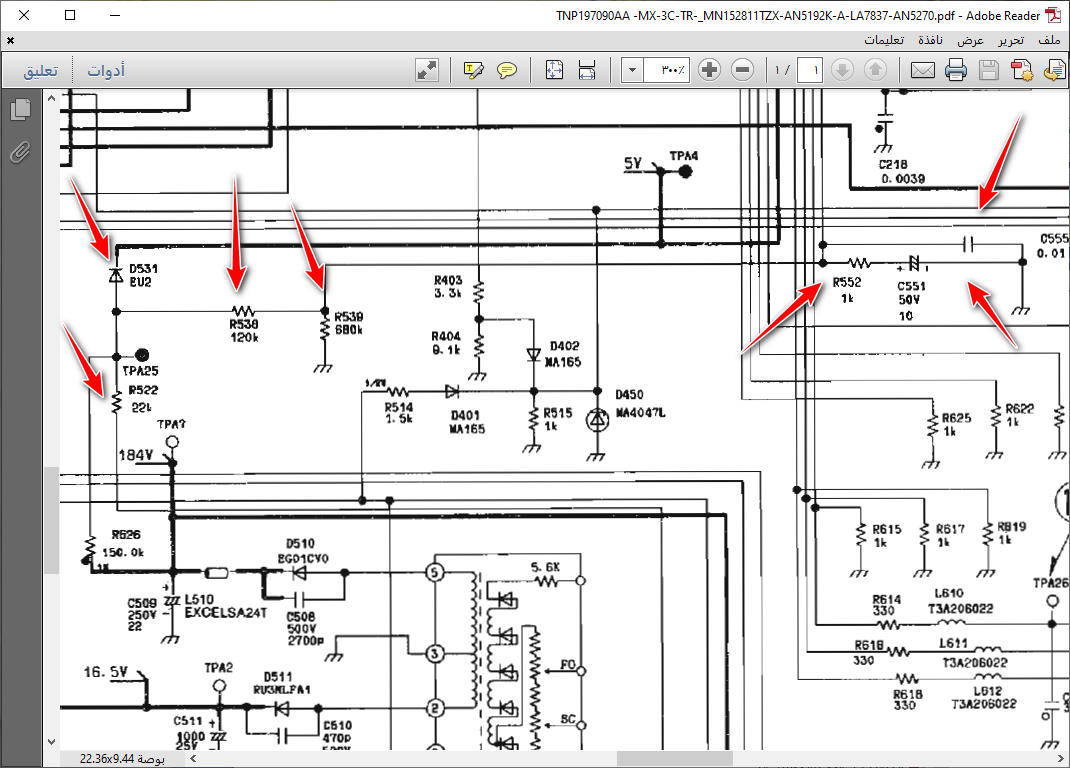Fit one full page to window
The height and width of the screenshot is (768, 1070).
coord(554,70)
